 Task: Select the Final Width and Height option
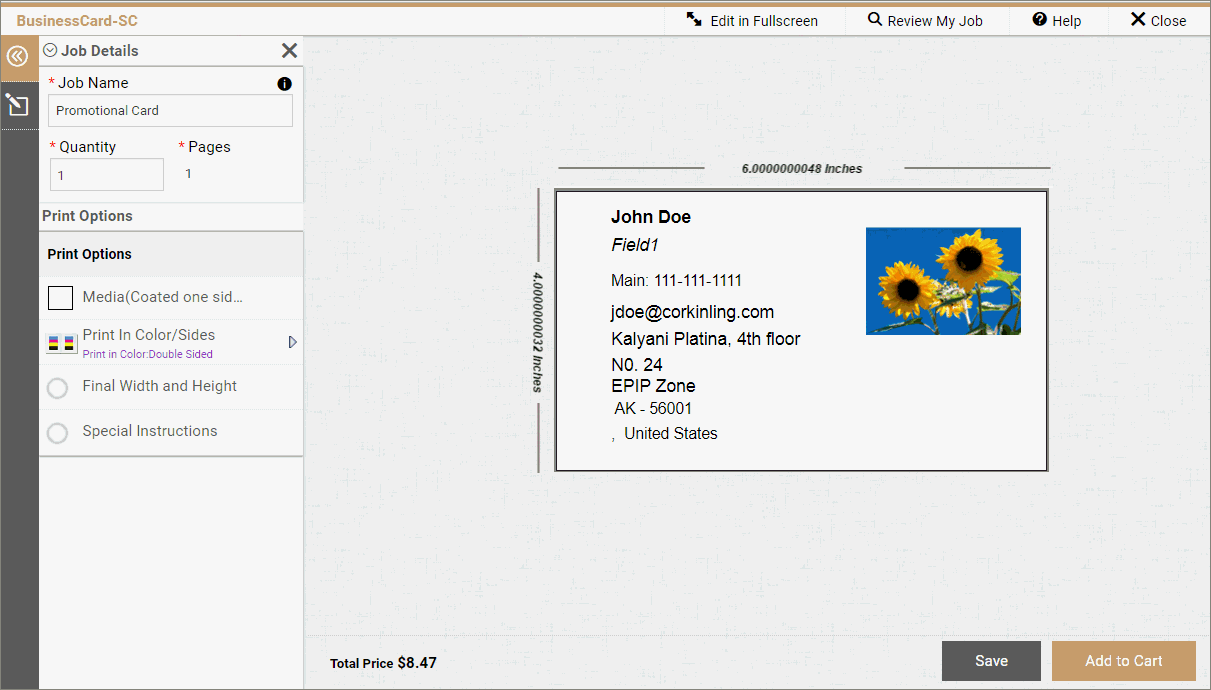(x=159, y=386)
